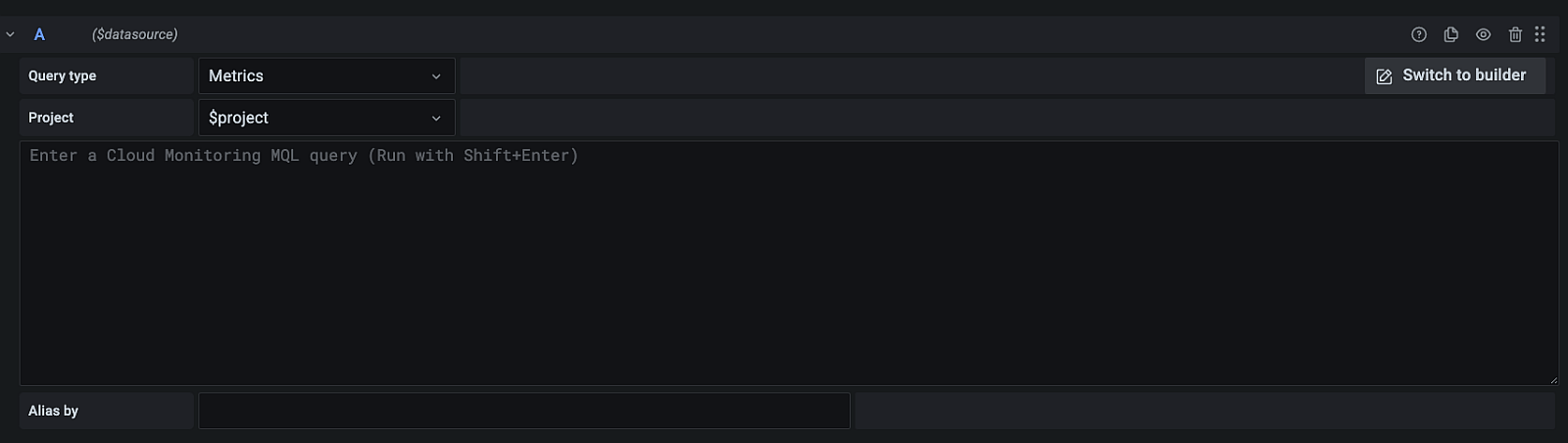
Task: Click the drag handle dots icon
Action: (x=1540, y=34)
